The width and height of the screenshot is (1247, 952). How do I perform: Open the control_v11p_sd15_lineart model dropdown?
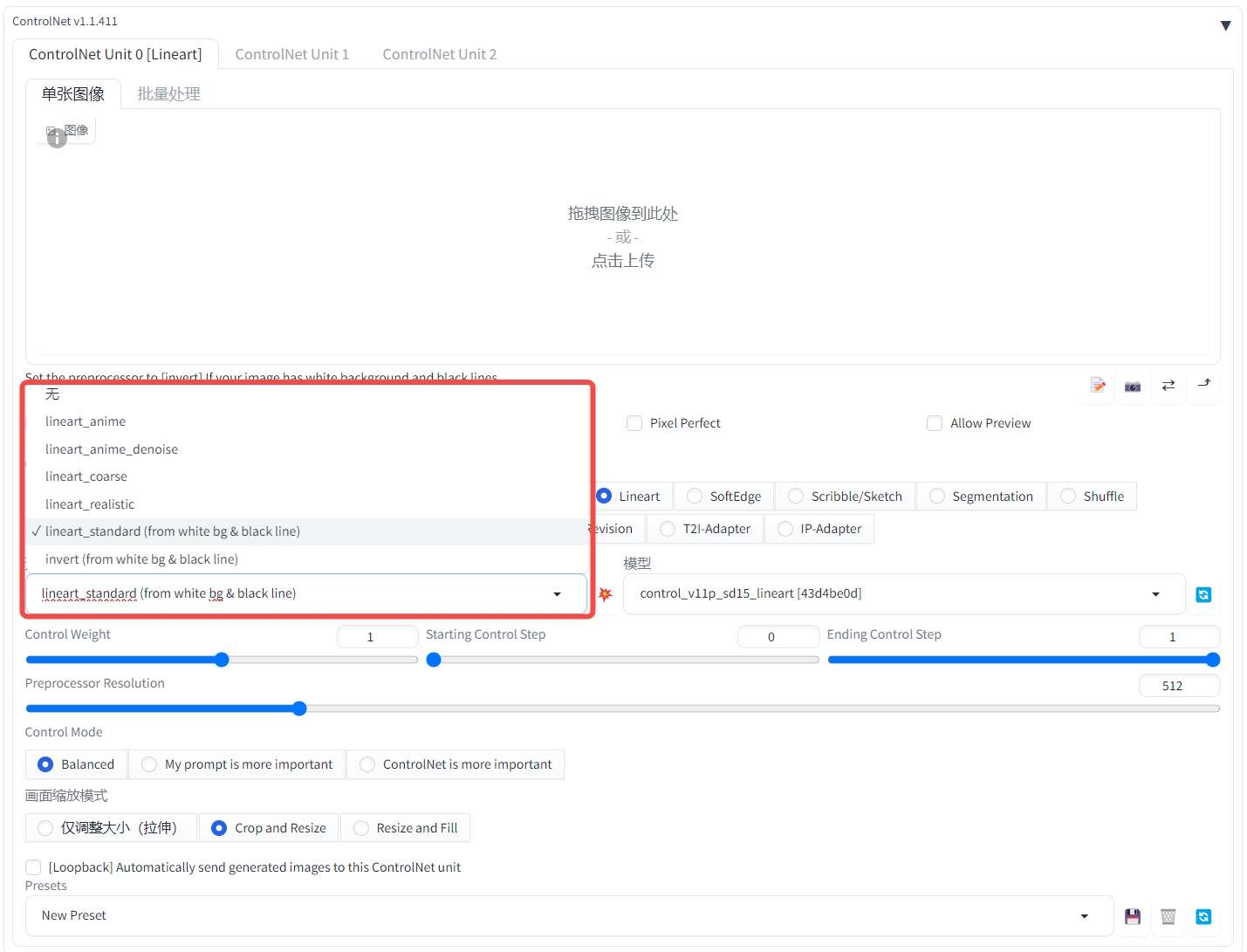point(903,594)
